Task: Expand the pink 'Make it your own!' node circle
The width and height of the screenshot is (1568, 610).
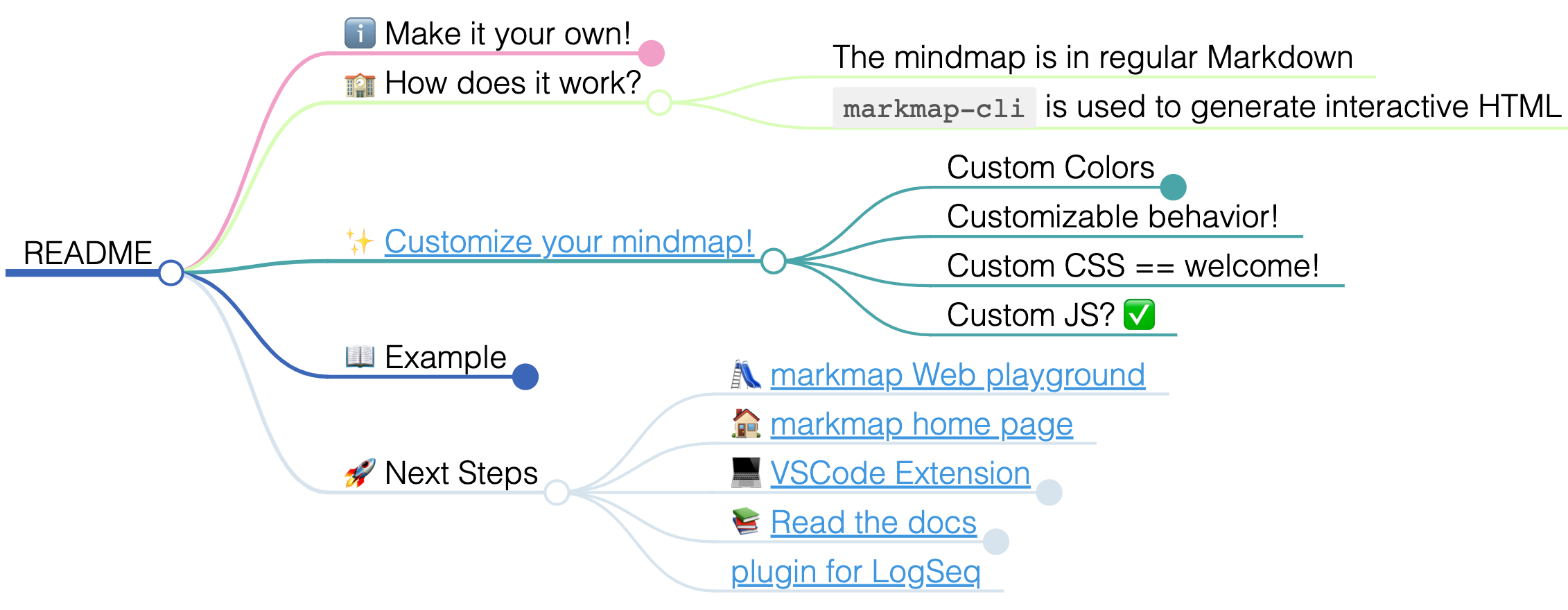Action: pos(652,53)
